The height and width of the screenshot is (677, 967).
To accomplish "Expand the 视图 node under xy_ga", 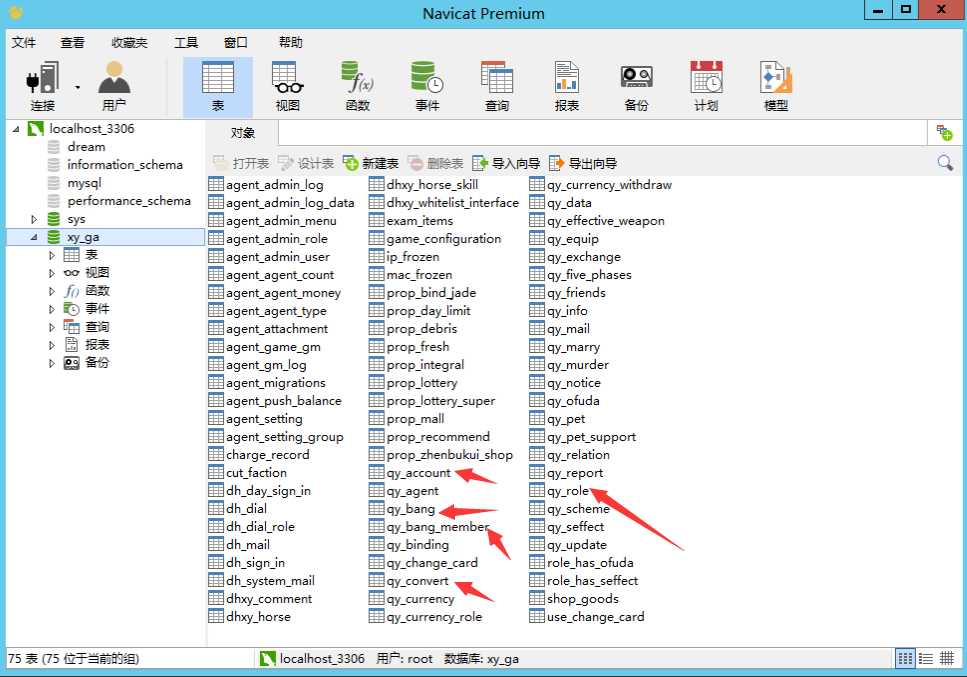I will [x=52, y=273].
